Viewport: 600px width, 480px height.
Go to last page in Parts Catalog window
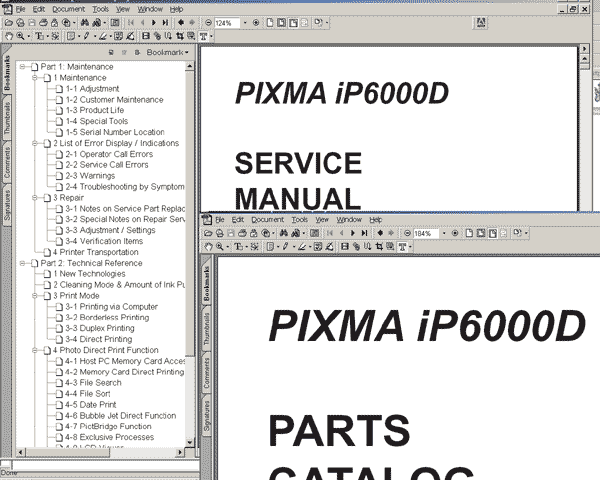tap(364, 233)
